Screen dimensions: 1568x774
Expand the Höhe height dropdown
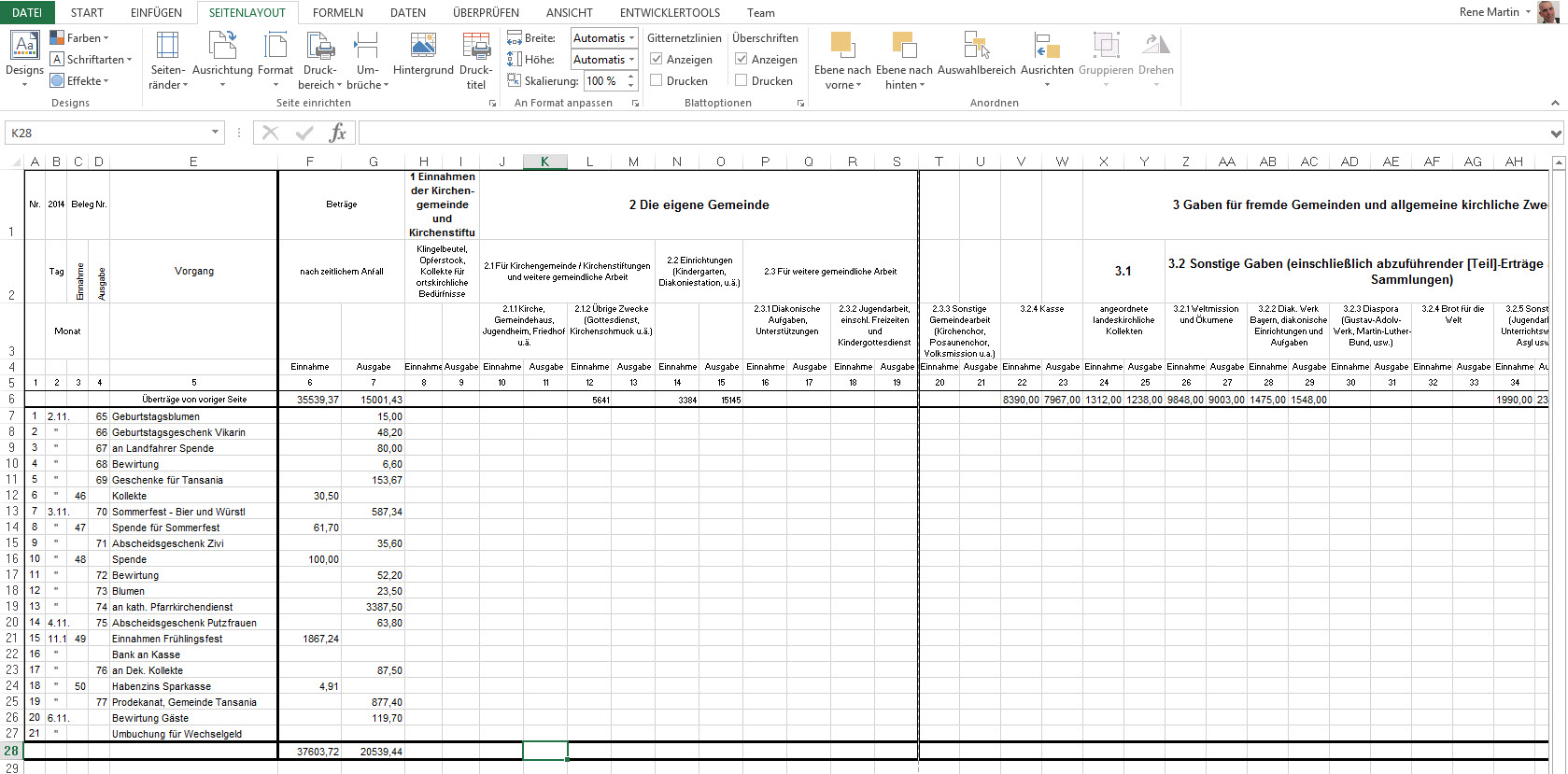632,60
